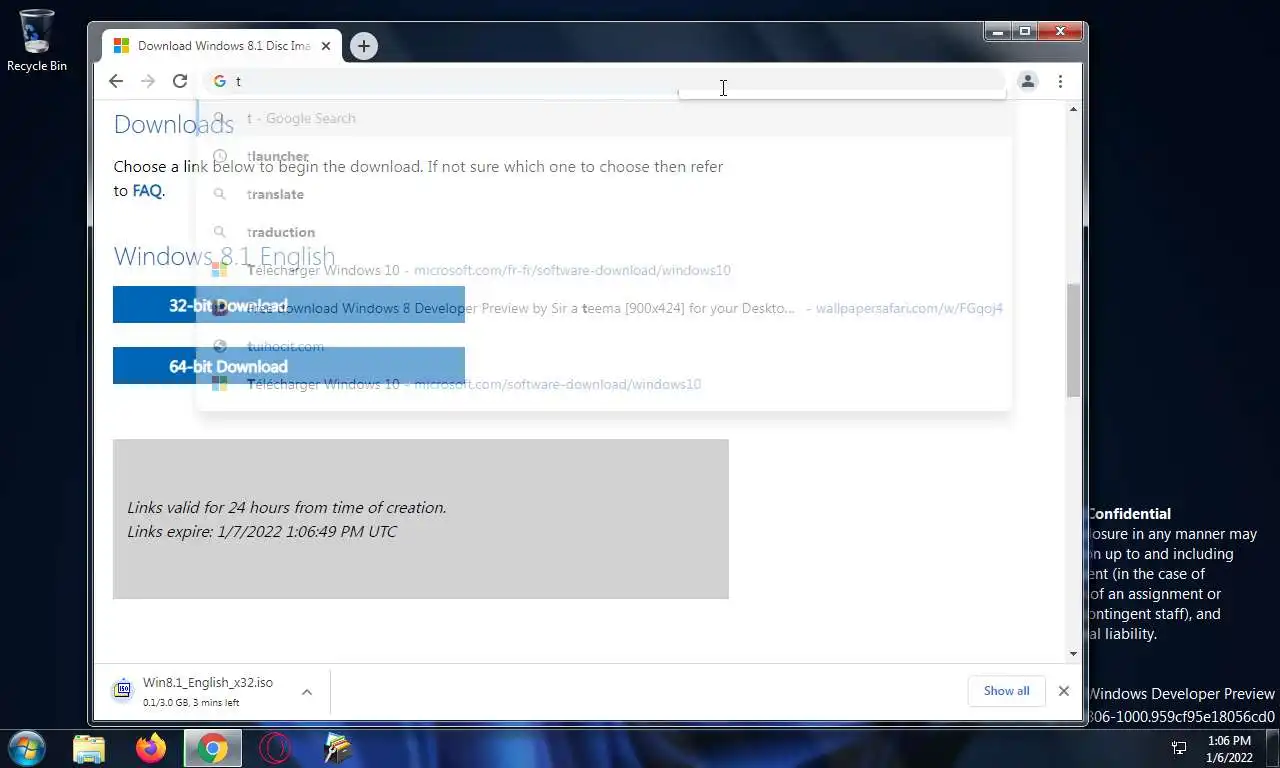Choose the 't - Google Search' suggestion

tap(604, 118)
